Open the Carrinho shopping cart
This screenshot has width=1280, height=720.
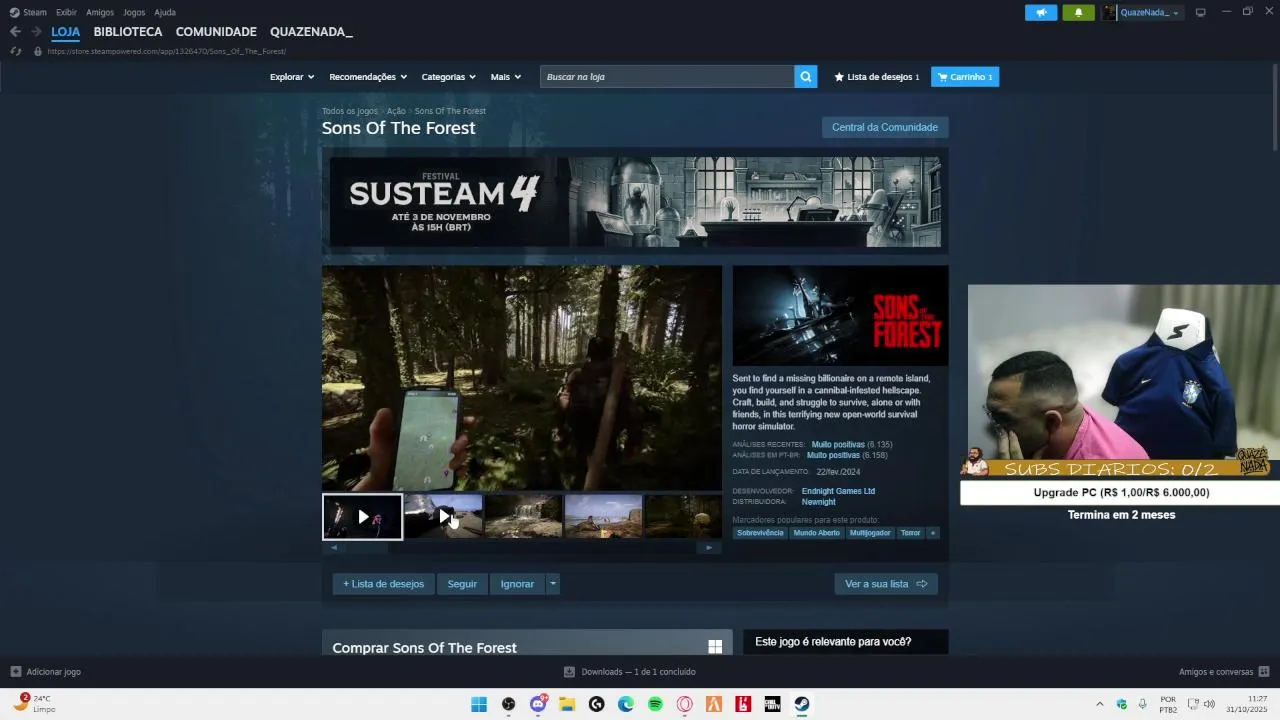point(965,77)
